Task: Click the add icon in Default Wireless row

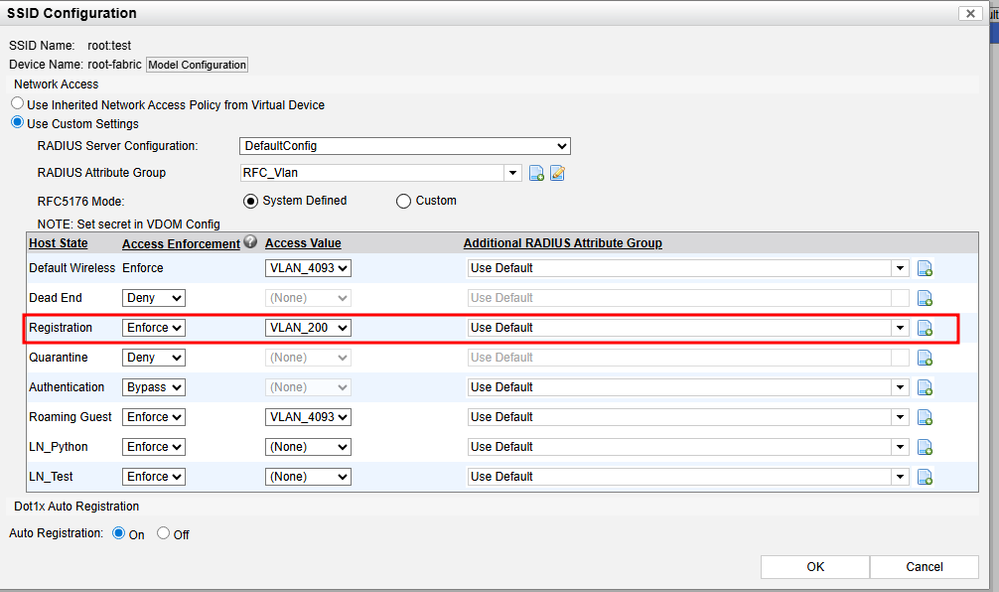Action: pyautogui.click(x=925, y=268)
